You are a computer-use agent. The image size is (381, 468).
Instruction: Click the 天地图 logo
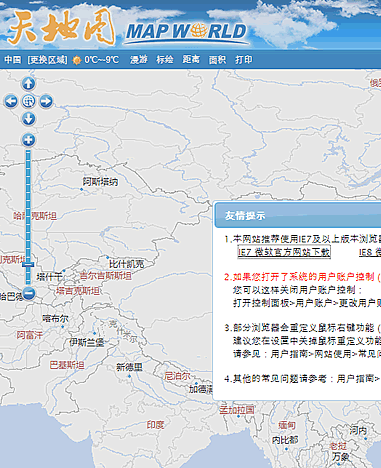point(61,27)
